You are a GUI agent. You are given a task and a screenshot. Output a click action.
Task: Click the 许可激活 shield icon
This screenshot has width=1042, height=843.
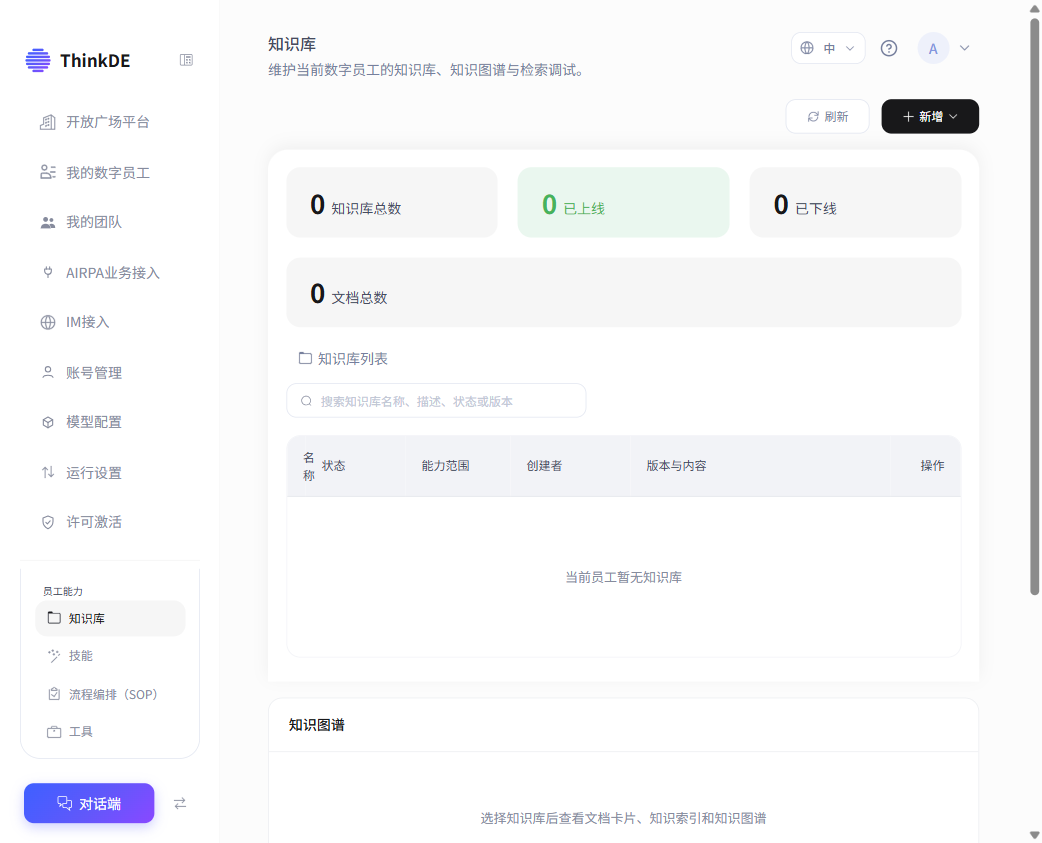(48, 522)
